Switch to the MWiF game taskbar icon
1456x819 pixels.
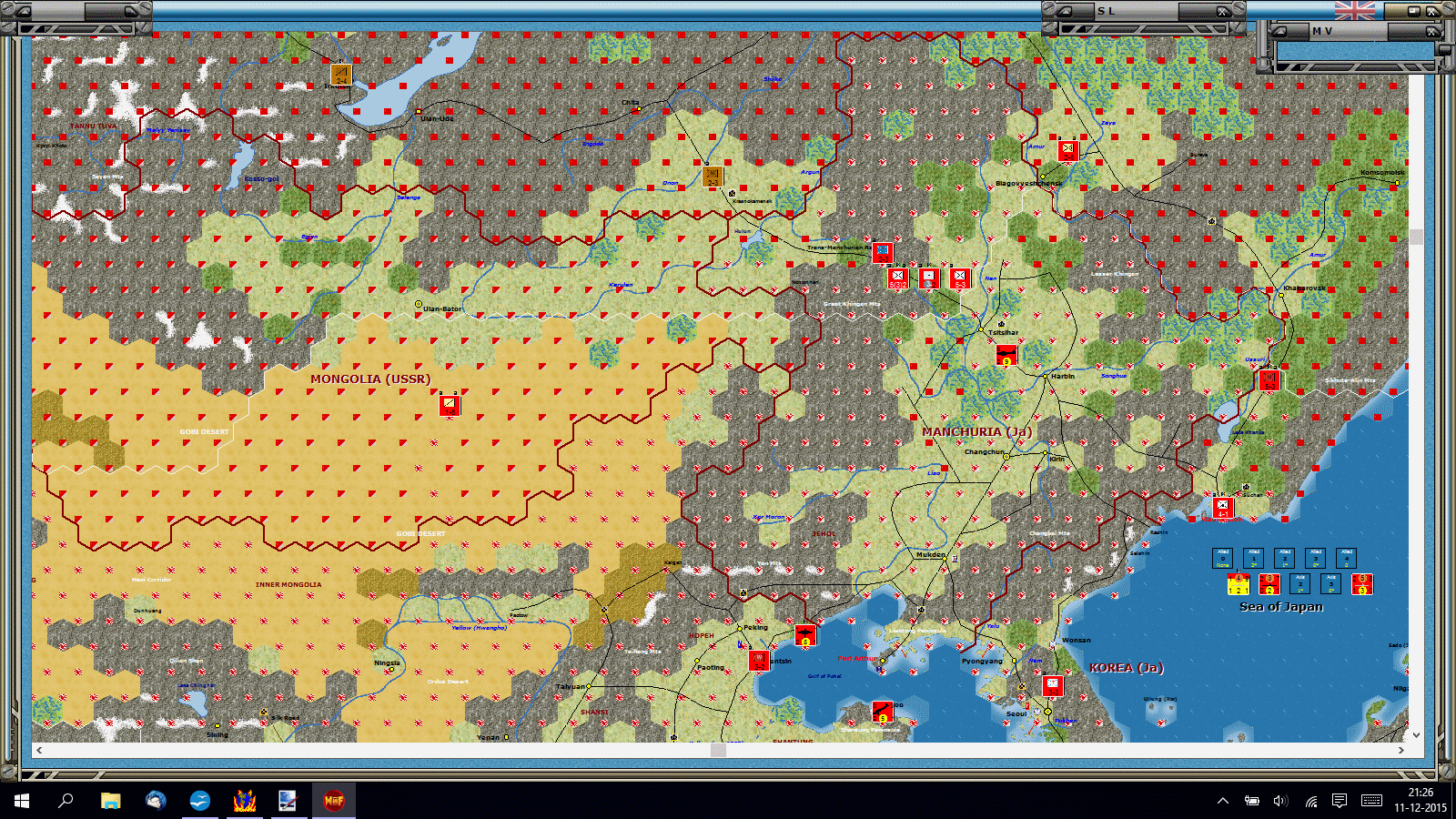pyautogui.click(x=334, y=801)
